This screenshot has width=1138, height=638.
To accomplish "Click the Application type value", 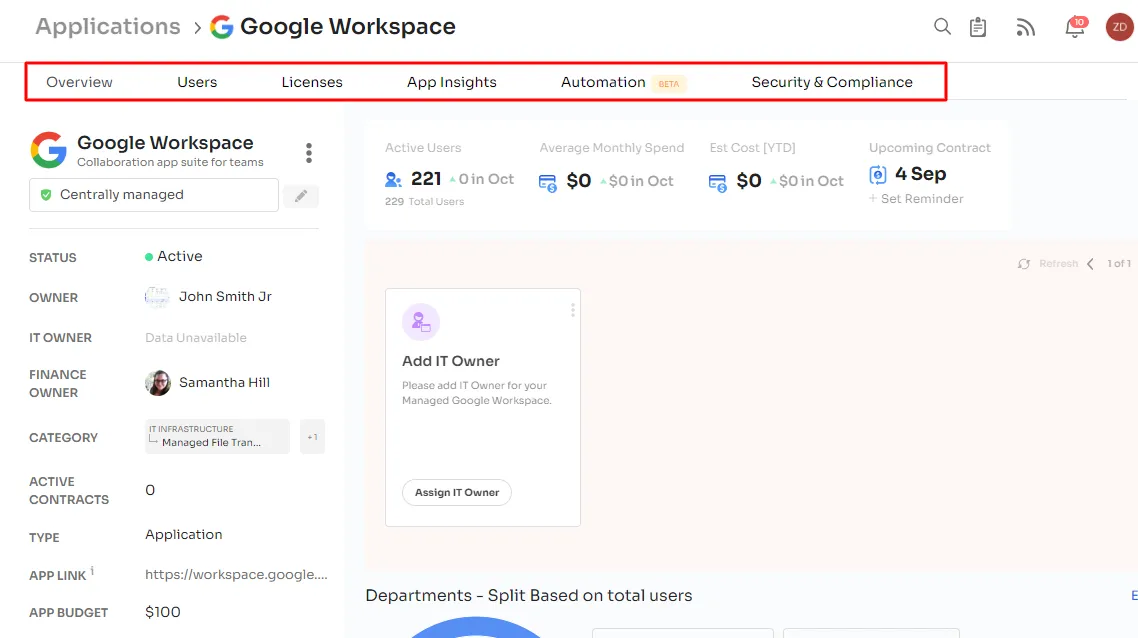I will (x=184, y=534).
